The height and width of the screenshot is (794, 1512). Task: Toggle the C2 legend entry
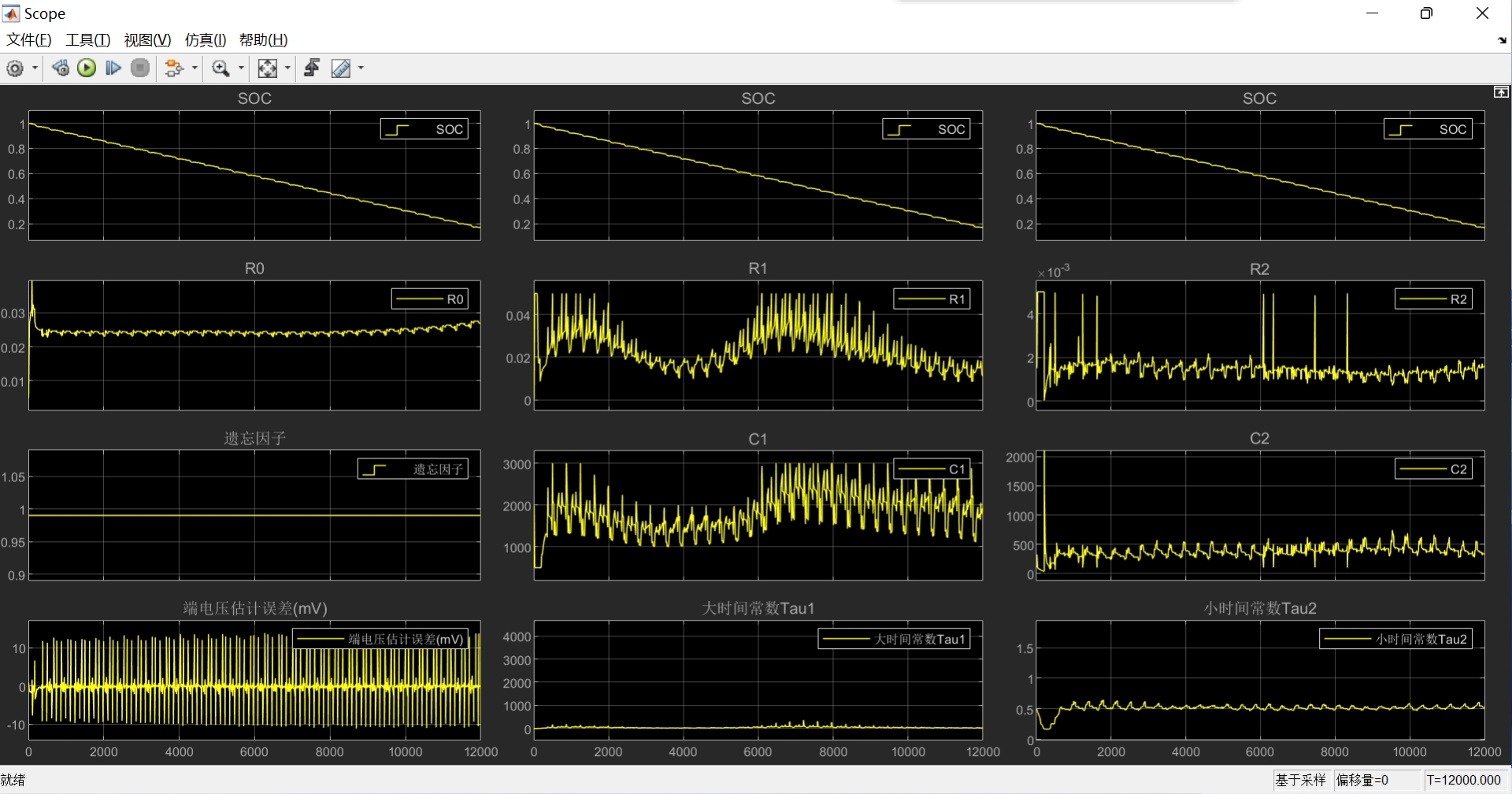click(x=1433, y=469)
